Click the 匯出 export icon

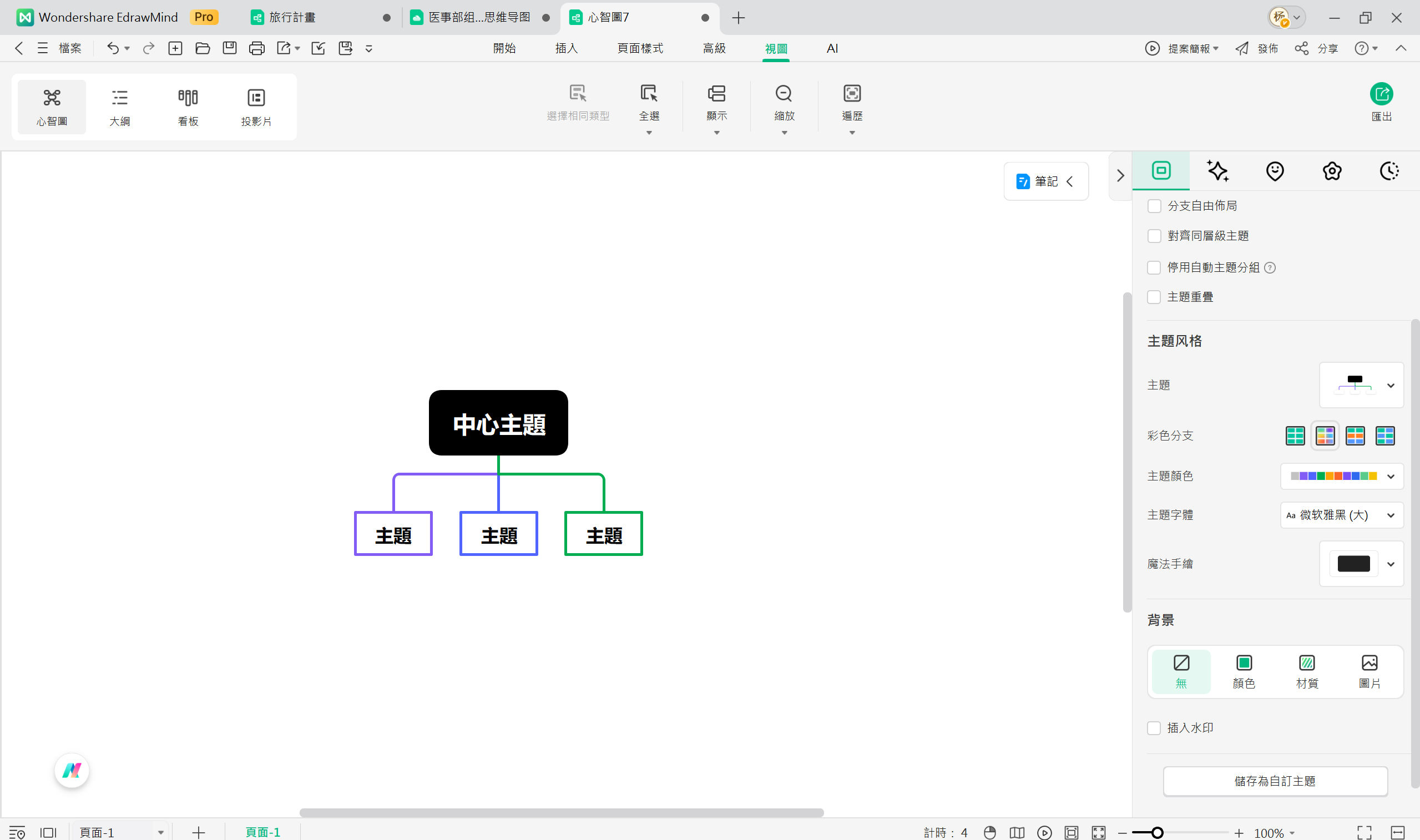[x=1381, y=94]
